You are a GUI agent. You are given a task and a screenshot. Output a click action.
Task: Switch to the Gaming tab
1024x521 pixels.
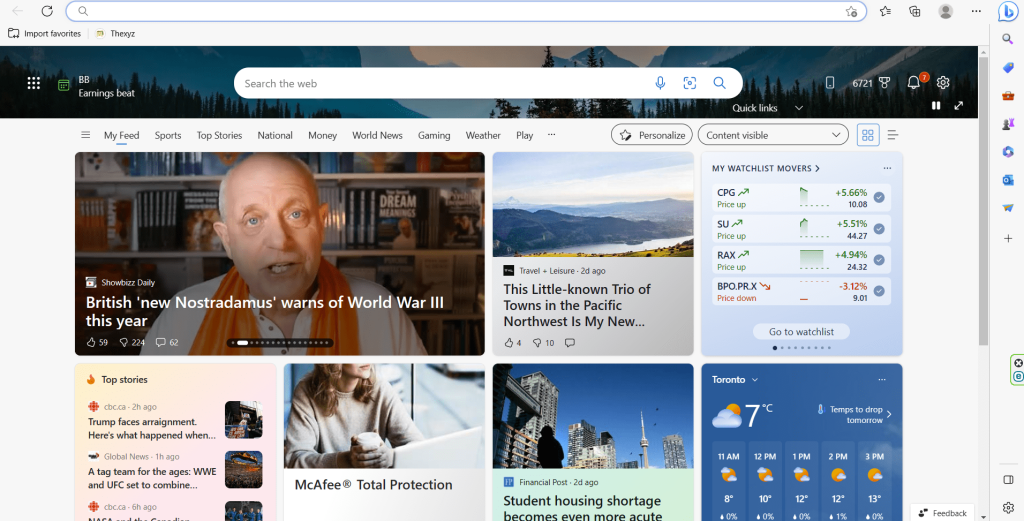pyautogui.click(x=434, y=135)
